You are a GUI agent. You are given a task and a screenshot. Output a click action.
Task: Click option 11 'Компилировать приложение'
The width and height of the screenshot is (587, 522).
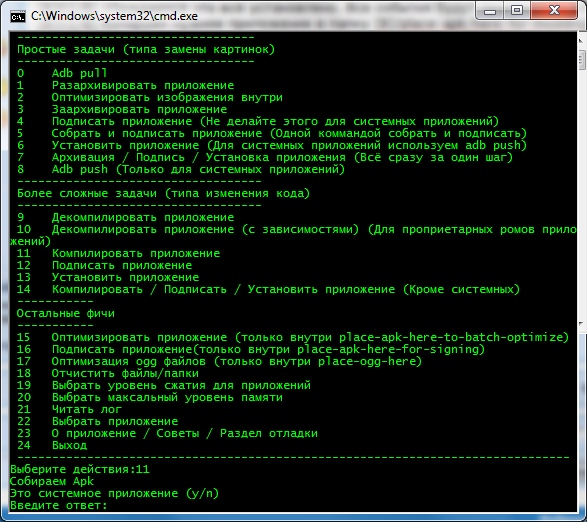tap(118, 253)
